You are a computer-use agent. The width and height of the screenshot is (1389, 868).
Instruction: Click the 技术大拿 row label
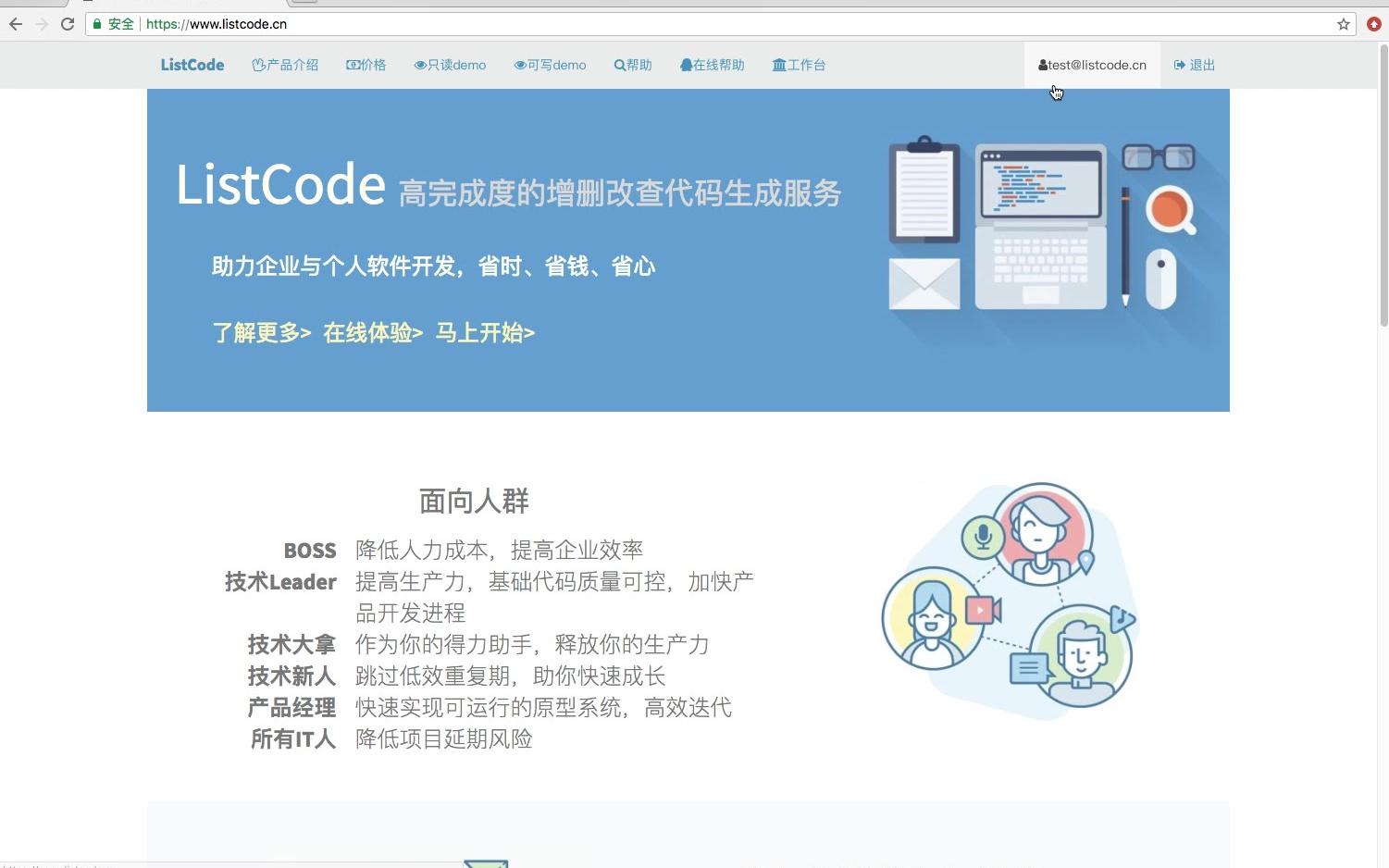pos(291,645)
